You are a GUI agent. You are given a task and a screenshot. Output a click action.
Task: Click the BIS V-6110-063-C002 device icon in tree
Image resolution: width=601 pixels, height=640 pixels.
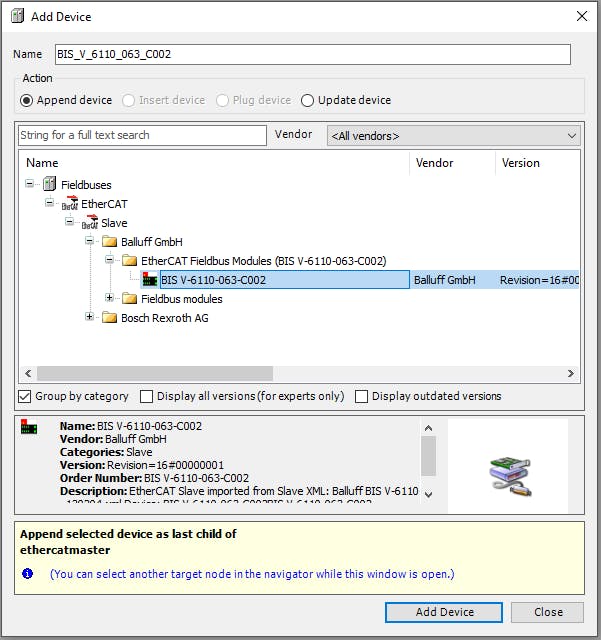point(150,280)
